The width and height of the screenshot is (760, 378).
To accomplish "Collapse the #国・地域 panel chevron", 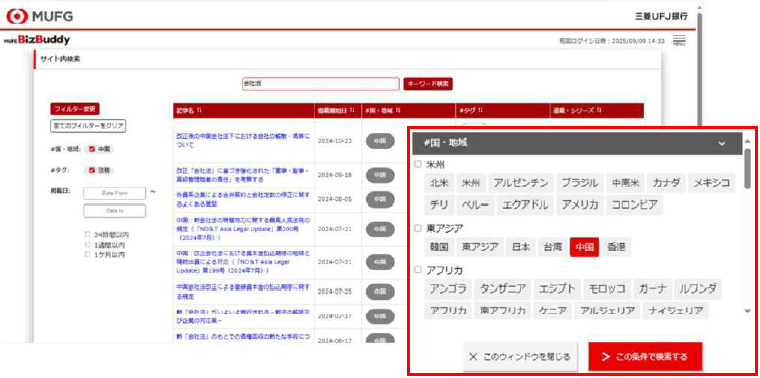I will [x=722, y=143].
